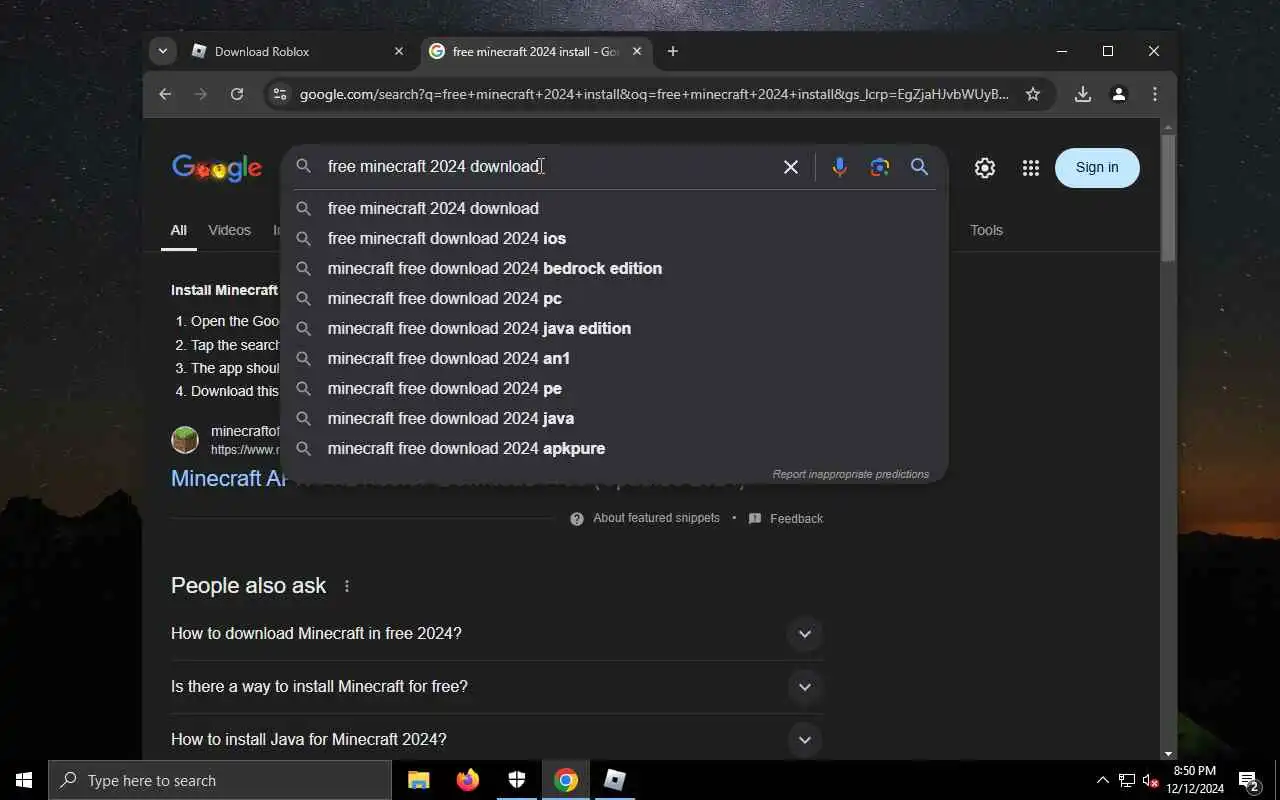Viewport: 1280px width, 800px height.
Task: Show hidden system tray icons
Action: (1102, 780)
